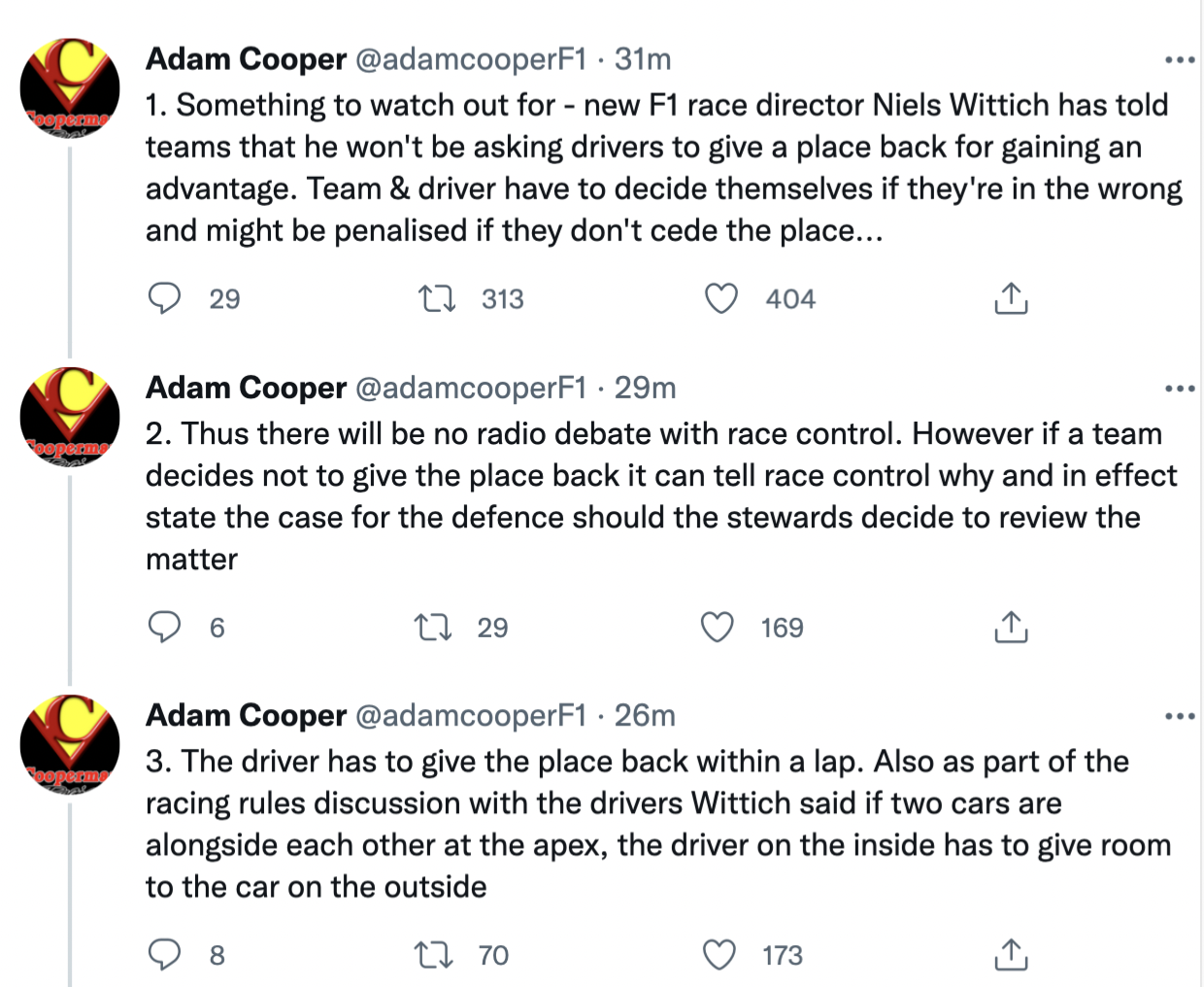Click the profile avatar beside the third tweet
1204x987 pixels.
pos(69,744)
